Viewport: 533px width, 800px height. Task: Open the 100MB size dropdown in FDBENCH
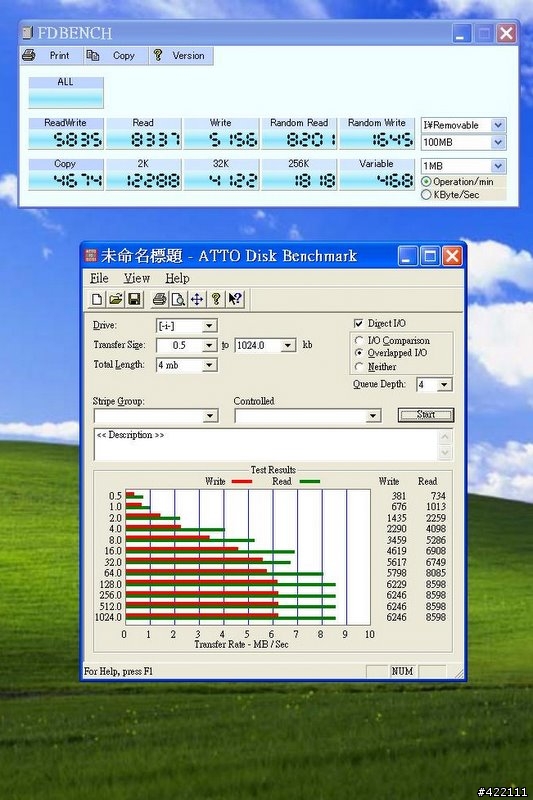click(x=498, y=142)
